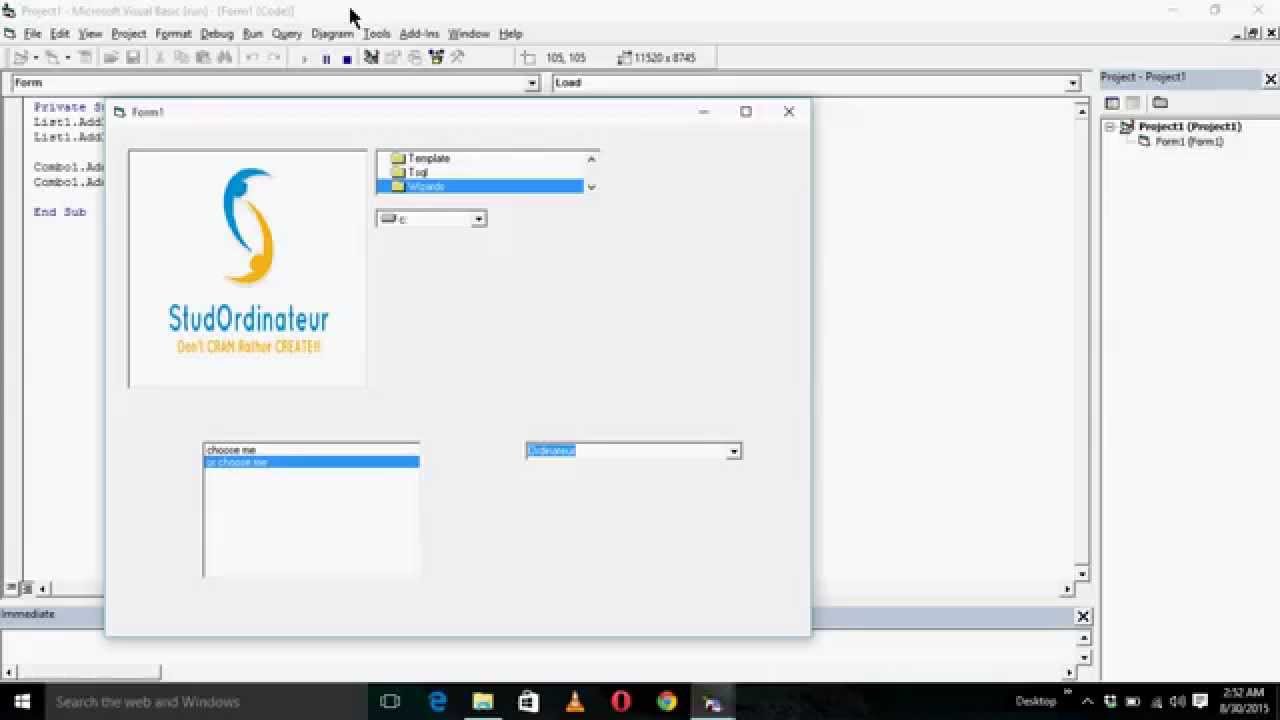This screenshot has width=1280, height=720.
Task: Open the Properties Window toolbar icon
Action: (x=393, y=58)
